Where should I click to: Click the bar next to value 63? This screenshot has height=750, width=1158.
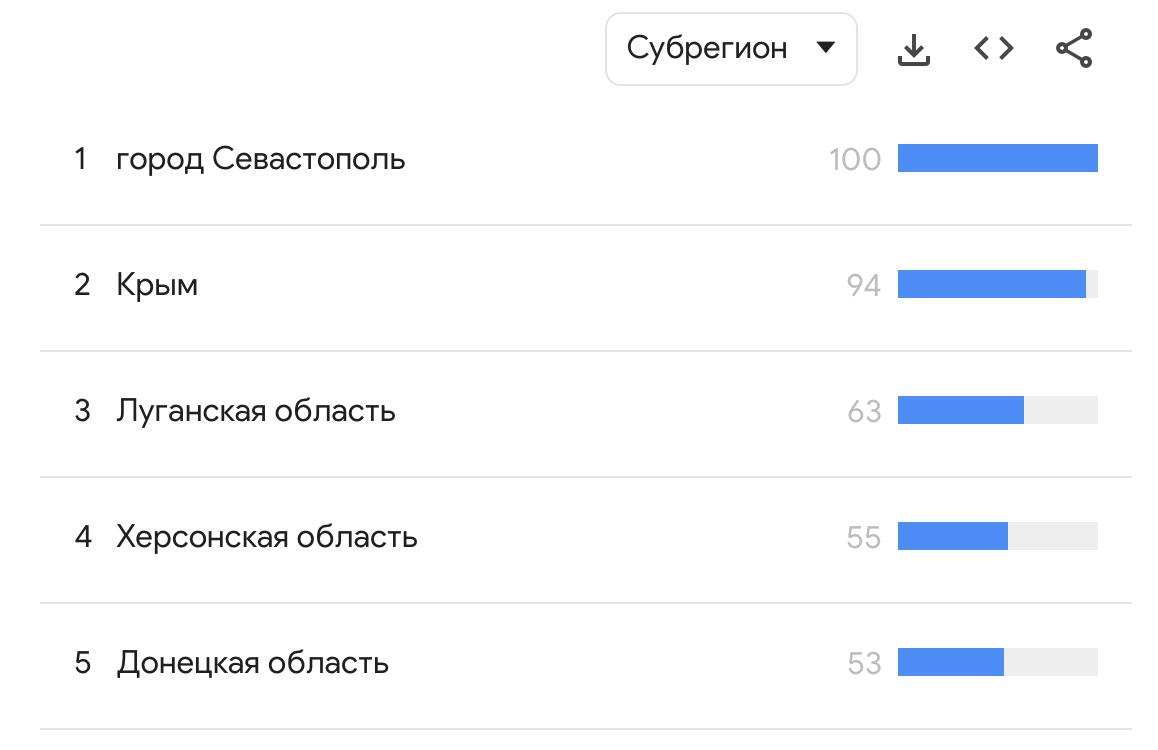[961, 410]
